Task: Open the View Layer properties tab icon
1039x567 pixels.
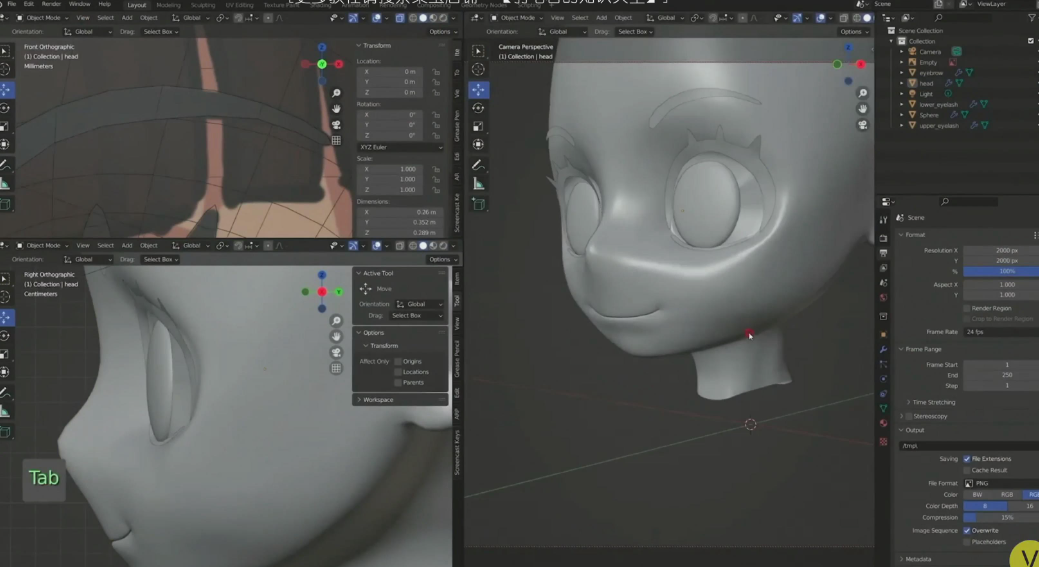Action: (883, 268)
